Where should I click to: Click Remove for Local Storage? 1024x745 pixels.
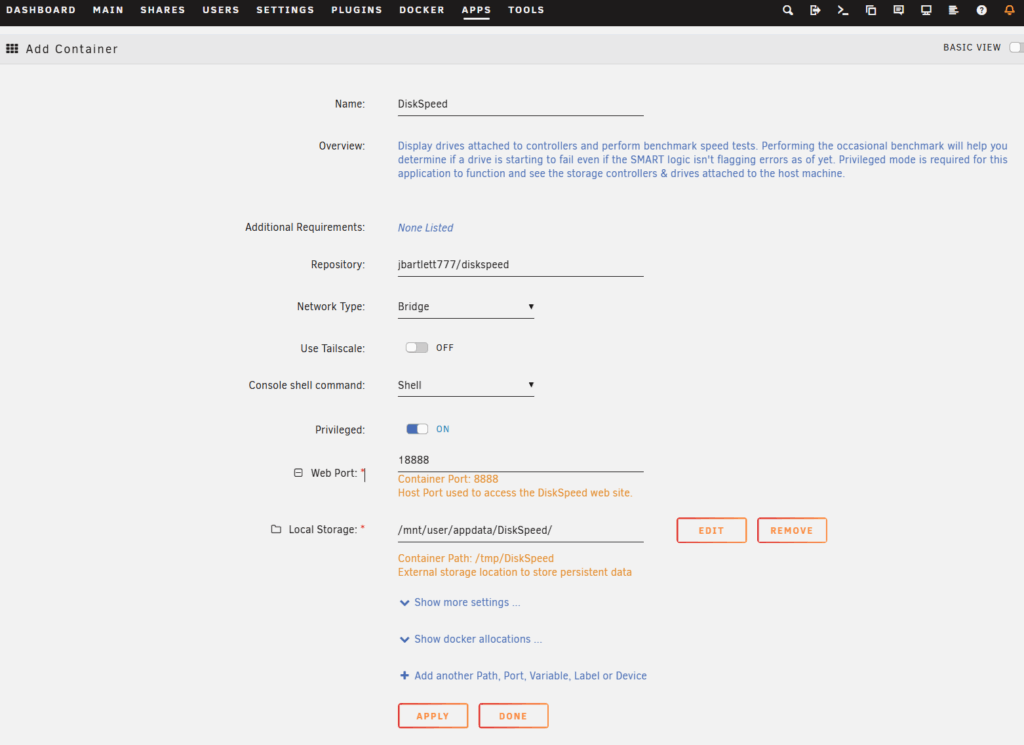point(792,530)
